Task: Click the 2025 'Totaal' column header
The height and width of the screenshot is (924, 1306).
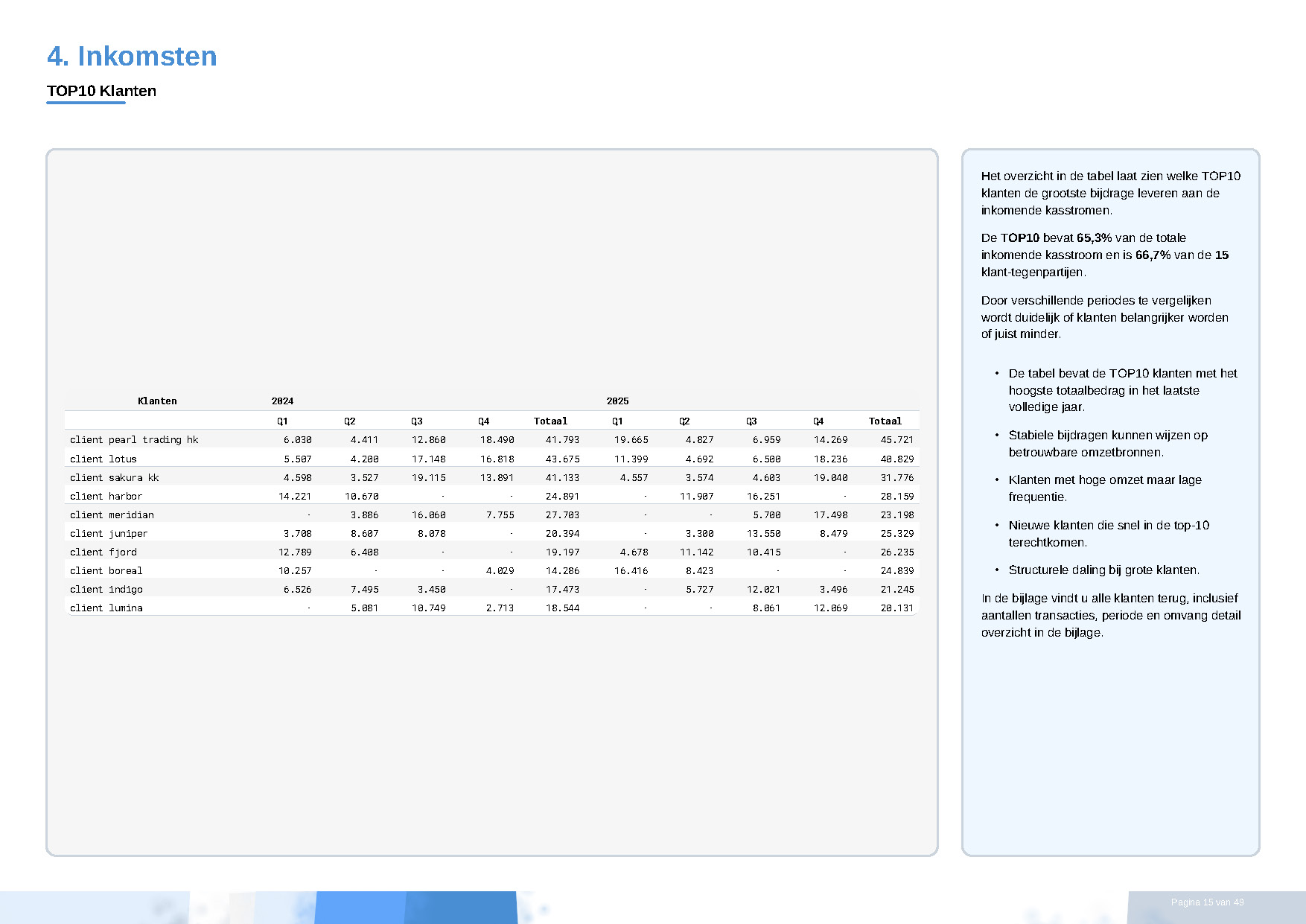Action: pos(885,421)
